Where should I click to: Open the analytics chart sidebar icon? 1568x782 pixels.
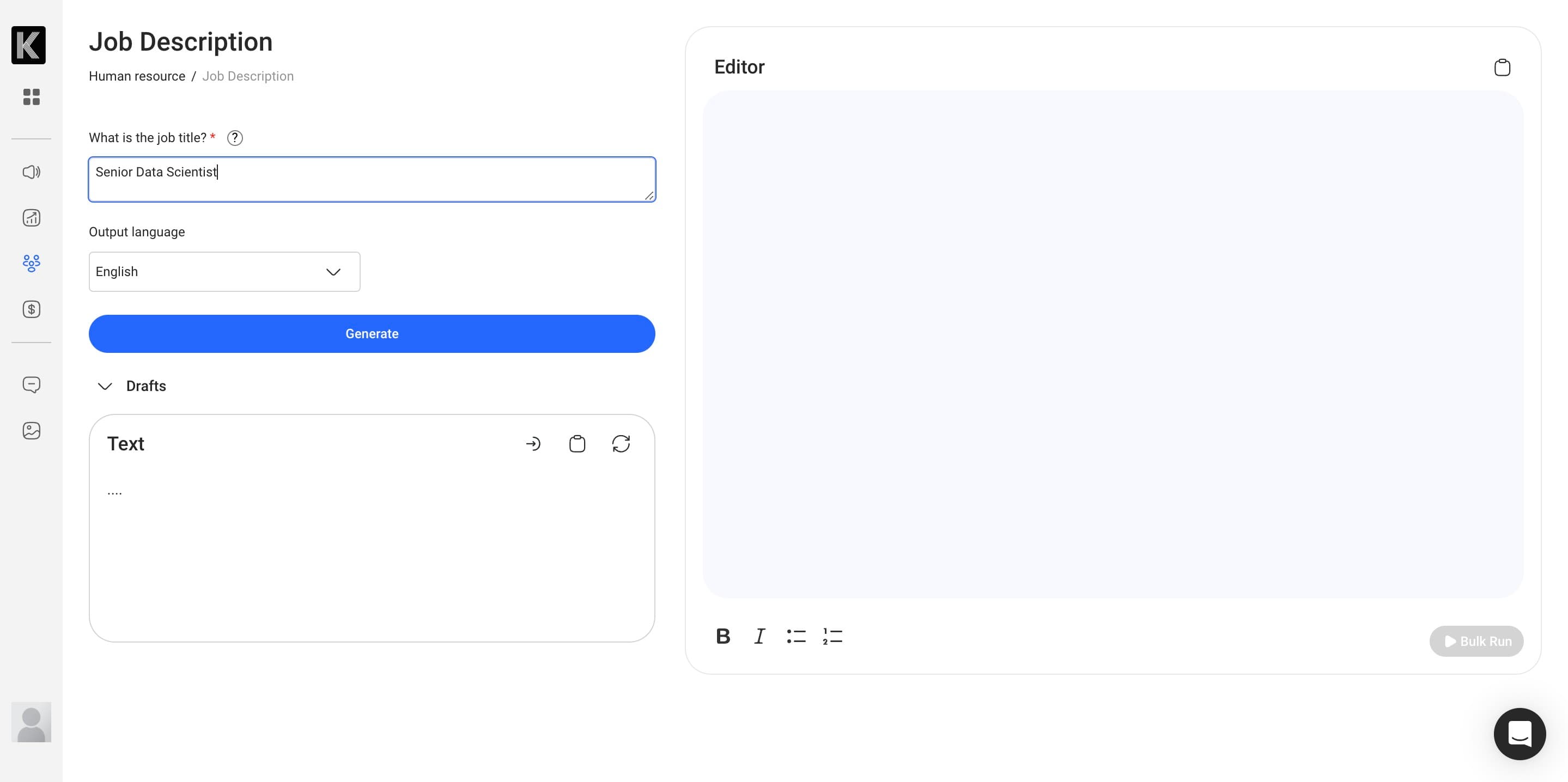[31, 218]
